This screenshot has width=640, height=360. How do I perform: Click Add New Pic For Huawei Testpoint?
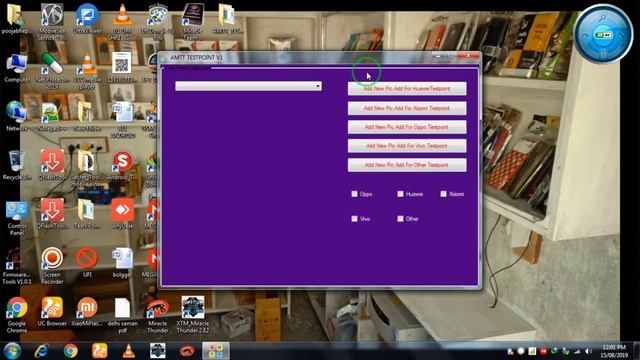pyautogui.click(x=407, y=89)
